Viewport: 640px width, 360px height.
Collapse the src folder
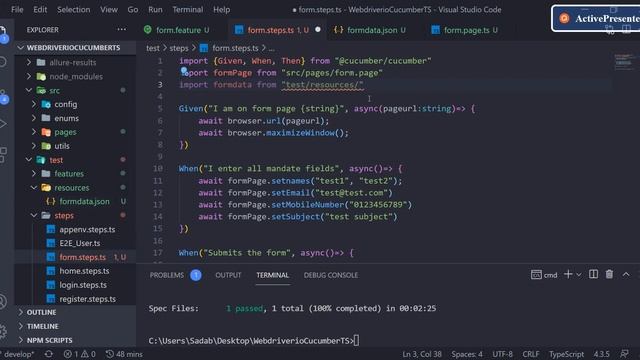(76, 90)
